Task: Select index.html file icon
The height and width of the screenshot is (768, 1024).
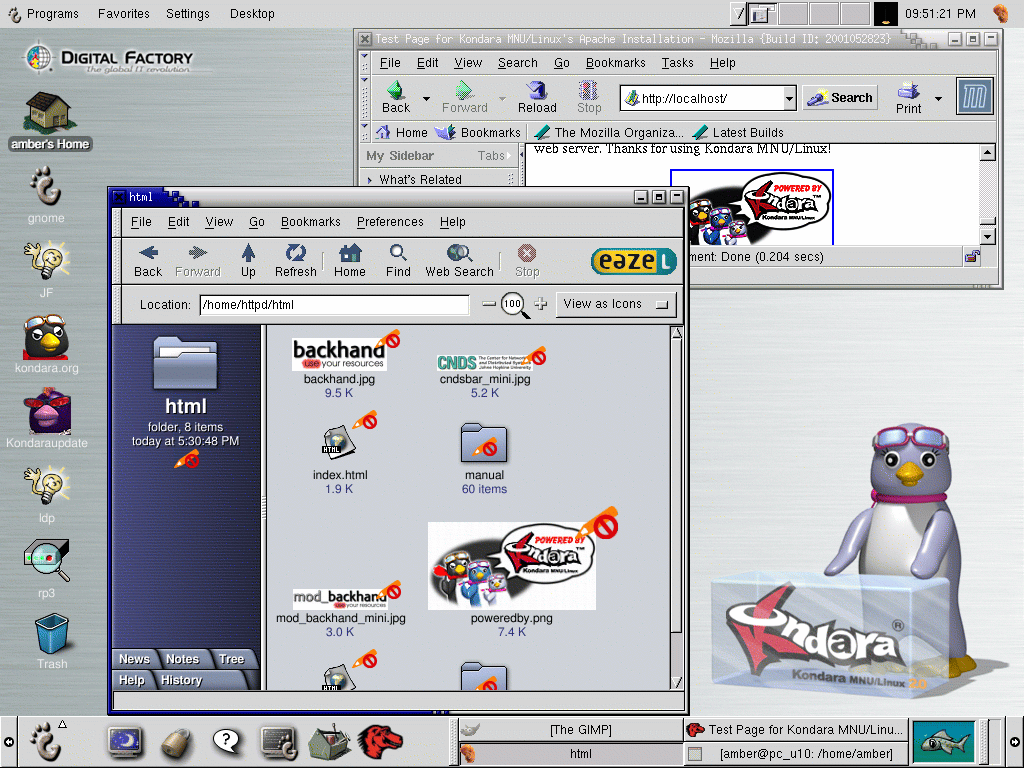Action: [x=338, y=442]
